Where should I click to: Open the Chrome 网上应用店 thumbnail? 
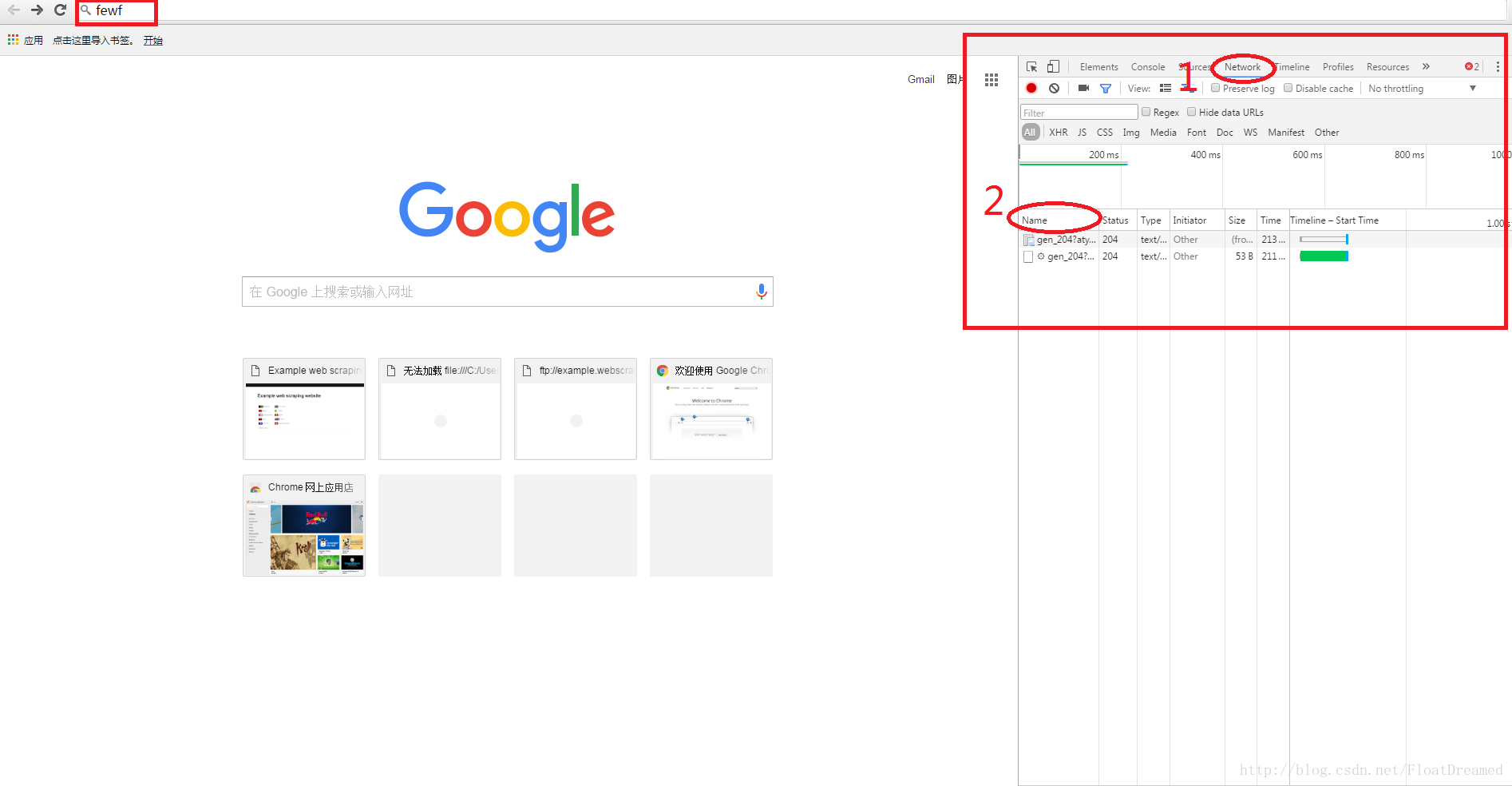304,526
